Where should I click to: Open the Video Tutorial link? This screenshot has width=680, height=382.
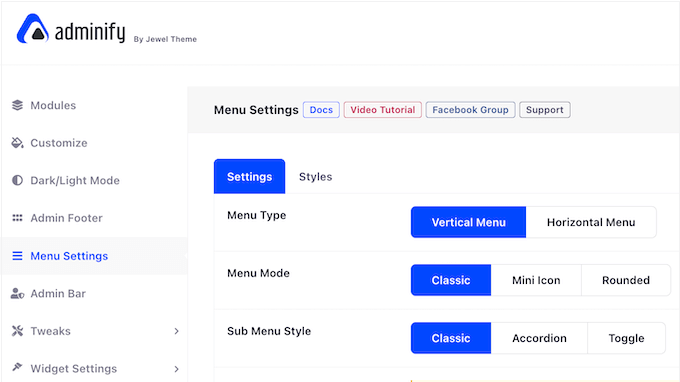[x=382, y=110]
